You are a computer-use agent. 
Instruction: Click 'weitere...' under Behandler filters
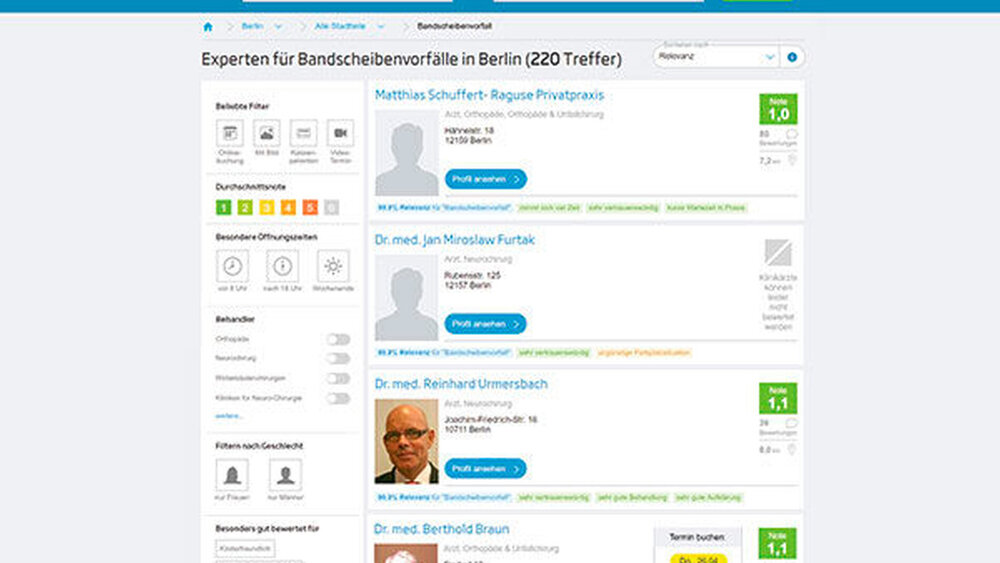click(229, 415)
